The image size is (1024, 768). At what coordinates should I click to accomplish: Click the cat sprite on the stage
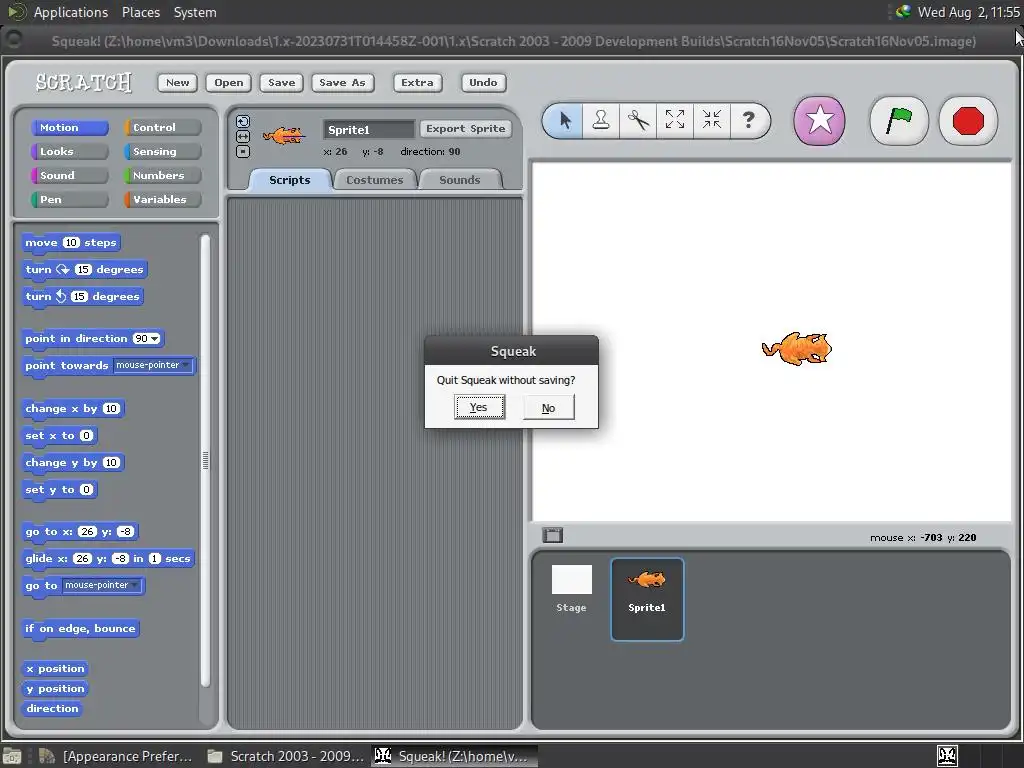(797, 348)
